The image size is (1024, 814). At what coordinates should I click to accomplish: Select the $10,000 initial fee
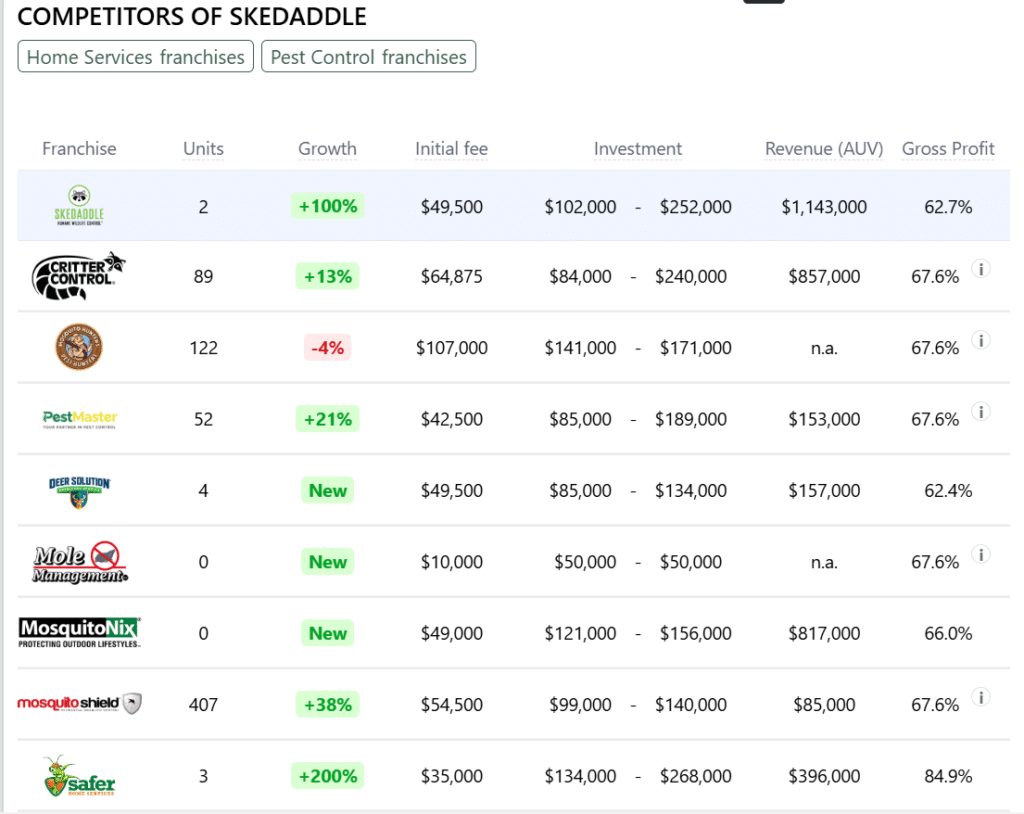pos(451,562)
